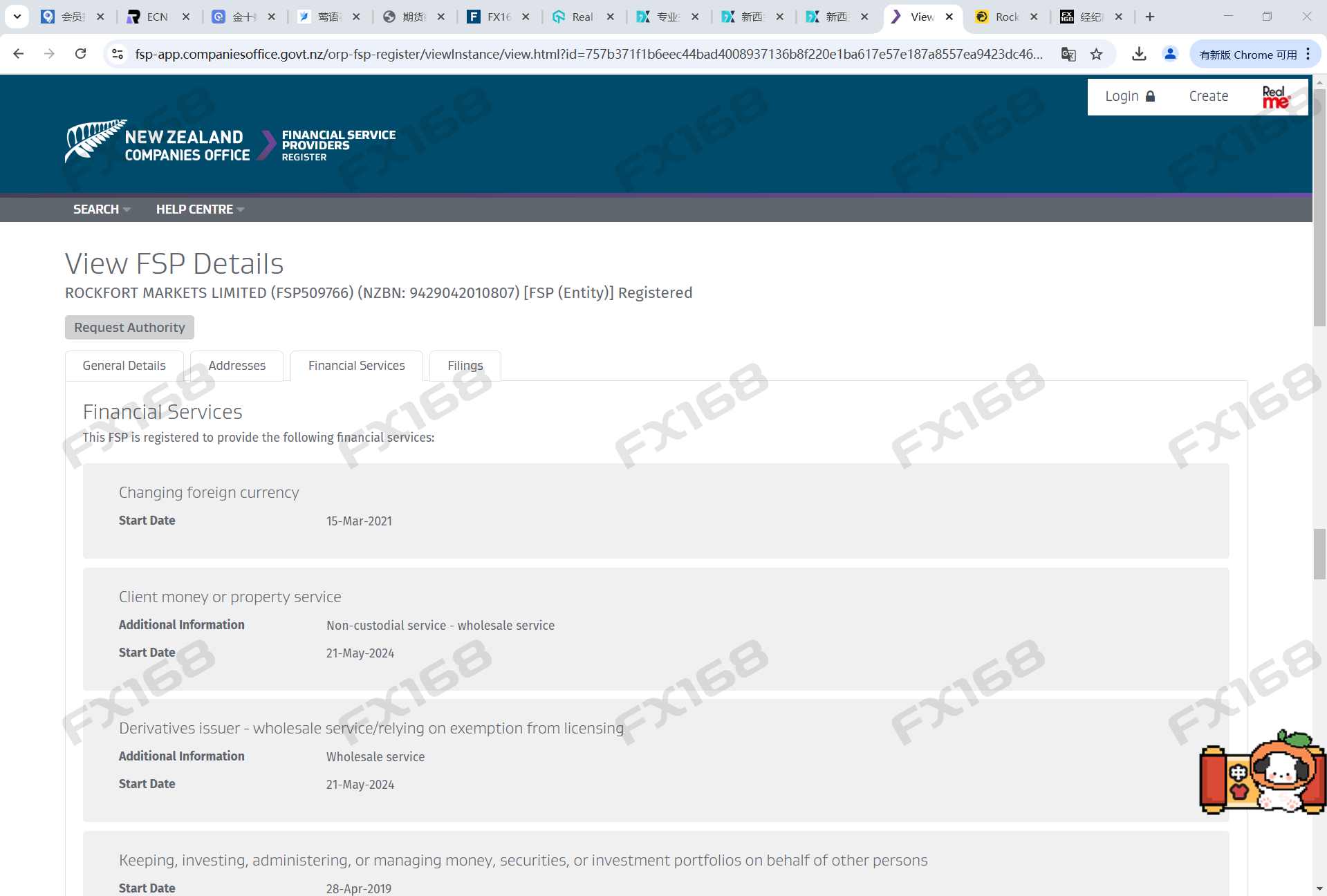Select 'Client money or property service' heading
Viewport: 1327px width, 896px height.
(x=230, y=597)
